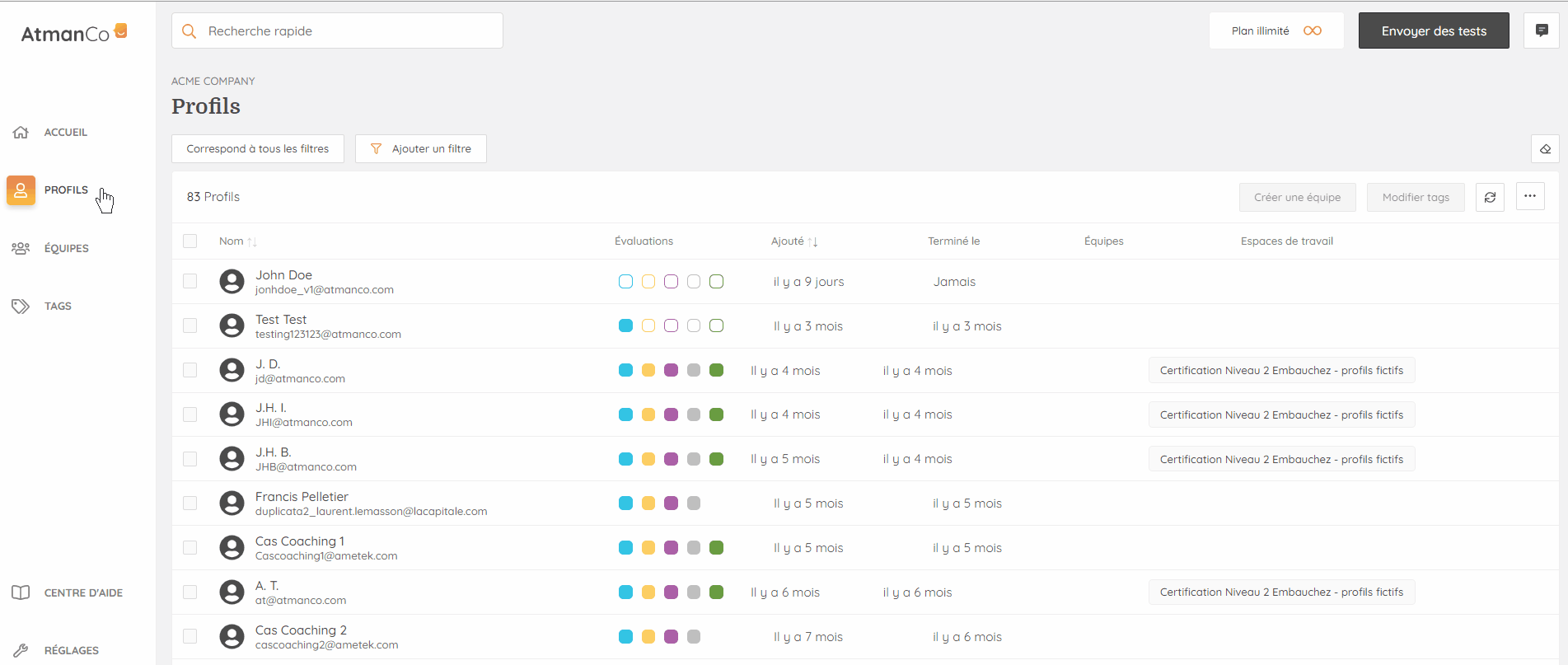Click the Évaluations column header
Screen dimensions: 1568x665
(x=644, y=241)
